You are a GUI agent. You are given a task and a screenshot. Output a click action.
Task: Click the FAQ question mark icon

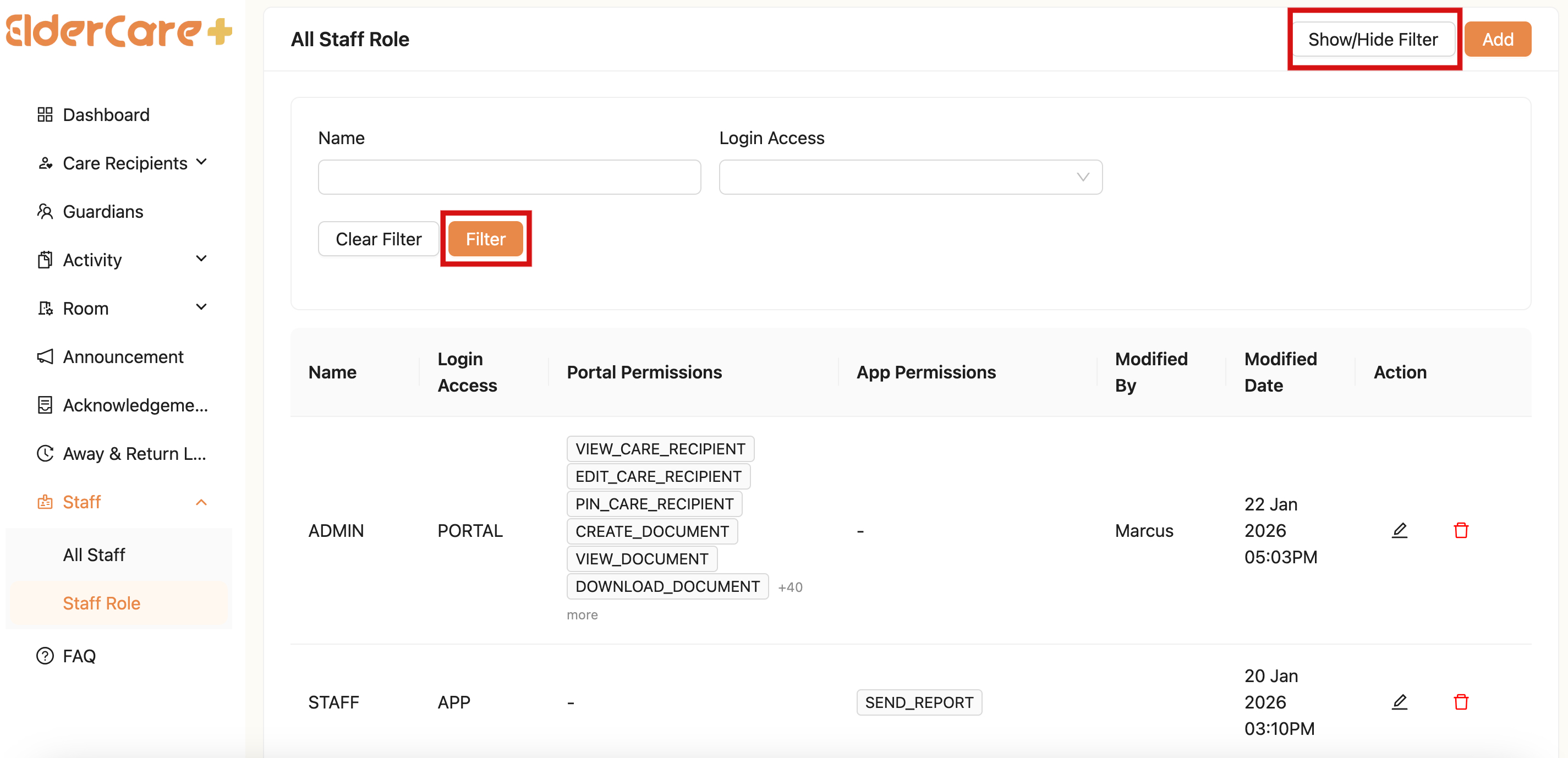point(45,656)
